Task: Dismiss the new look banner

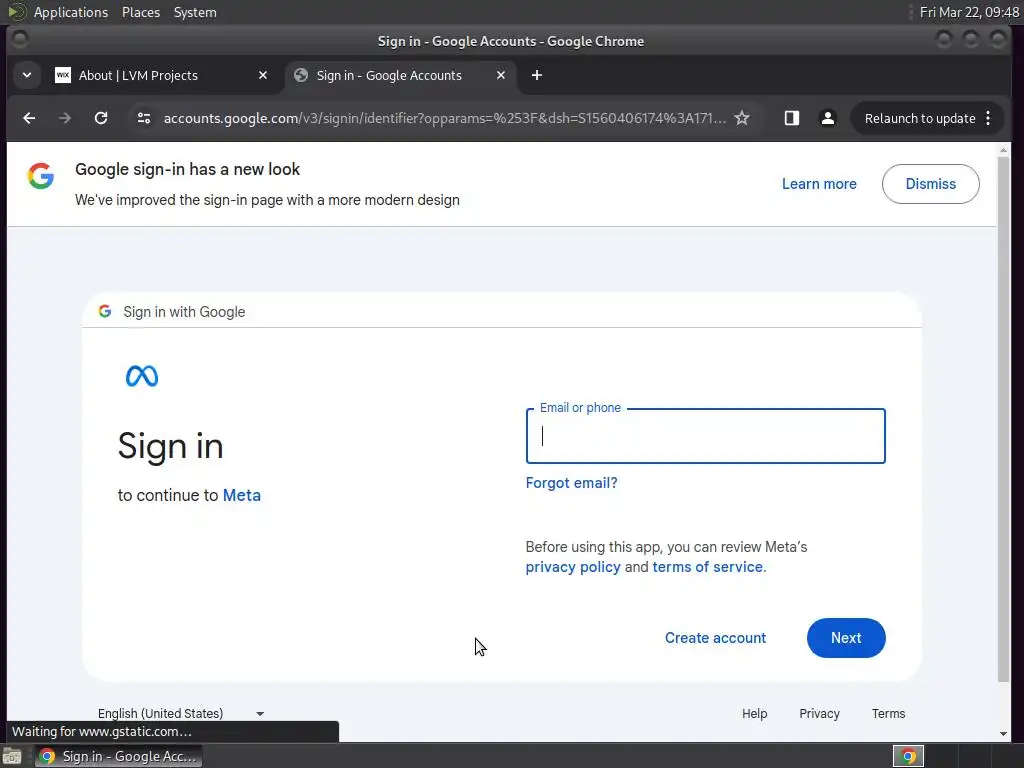Action: click(930, 184)
